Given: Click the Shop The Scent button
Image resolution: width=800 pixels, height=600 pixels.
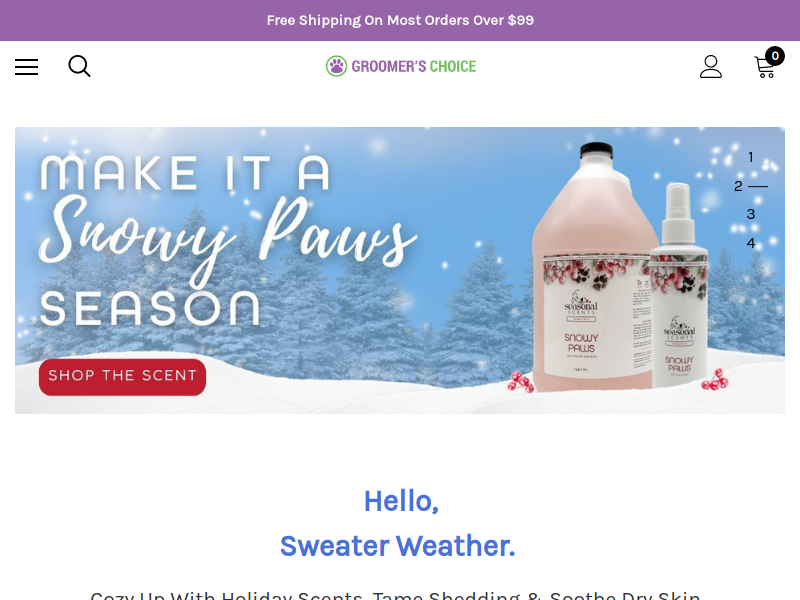Looking at the screenshot, I should point(122,377).
